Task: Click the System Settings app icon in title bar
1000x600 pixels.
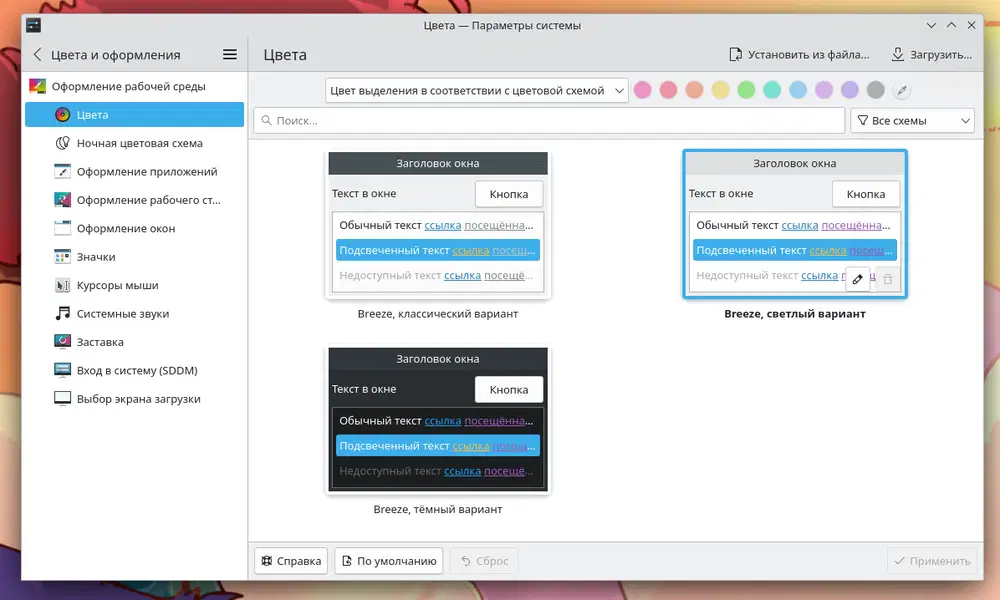Action: (33, 25)
